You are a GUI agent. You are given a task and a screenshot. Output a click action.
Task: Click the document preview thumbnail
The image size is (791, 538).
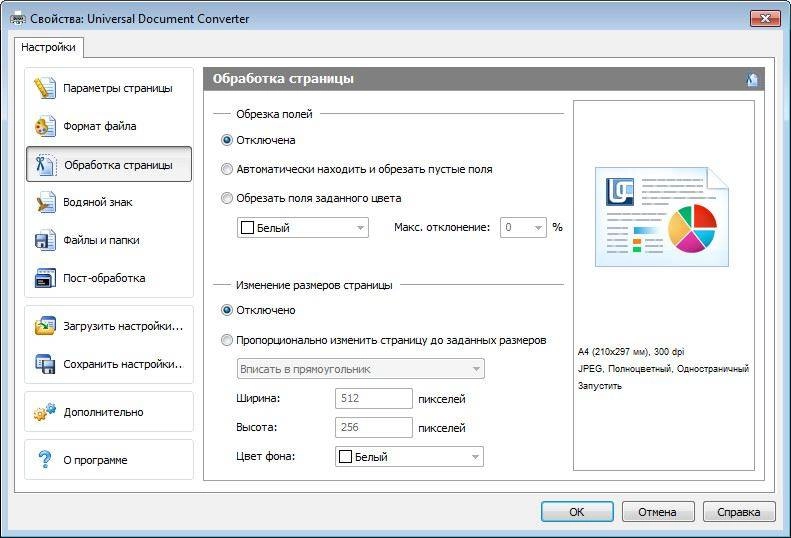tap(662, 217)
